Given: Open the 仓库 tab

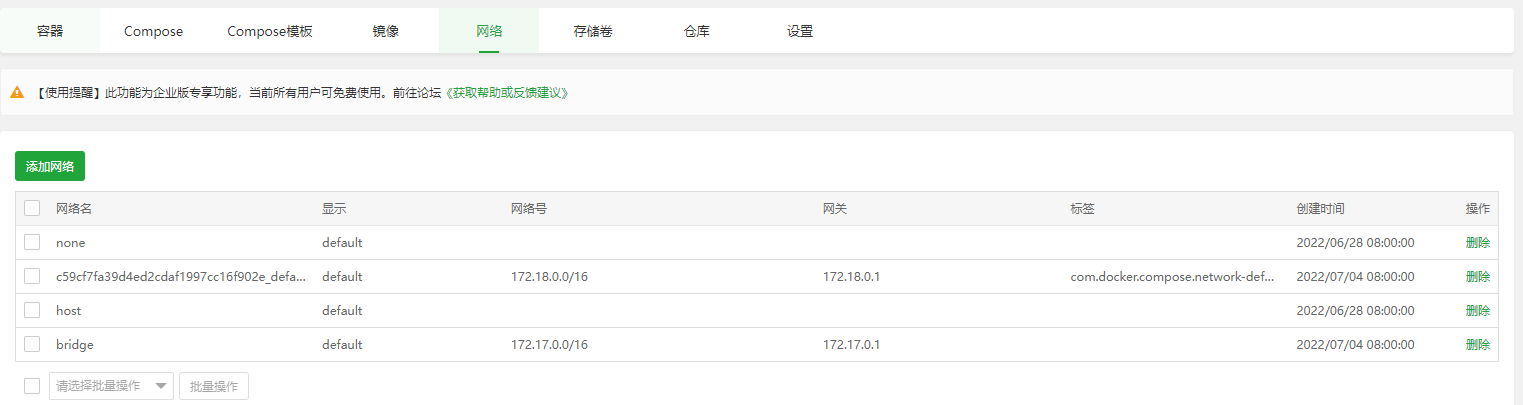Looking at the screenshot, I should point(697,31).
